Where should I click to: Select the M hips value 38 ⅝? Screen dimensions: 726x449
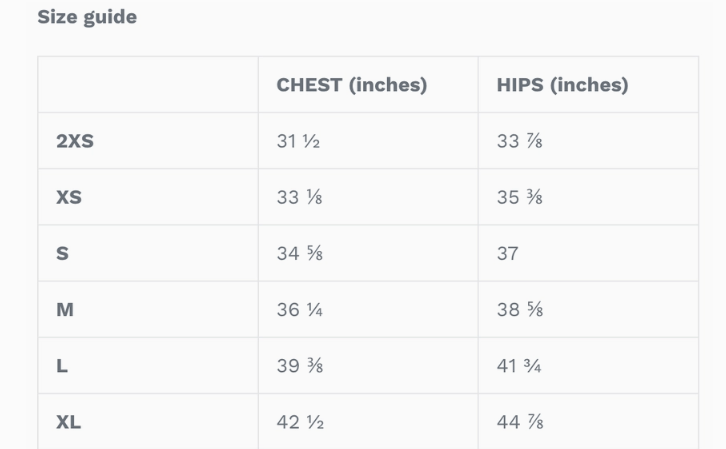click(x=520, y=309)
